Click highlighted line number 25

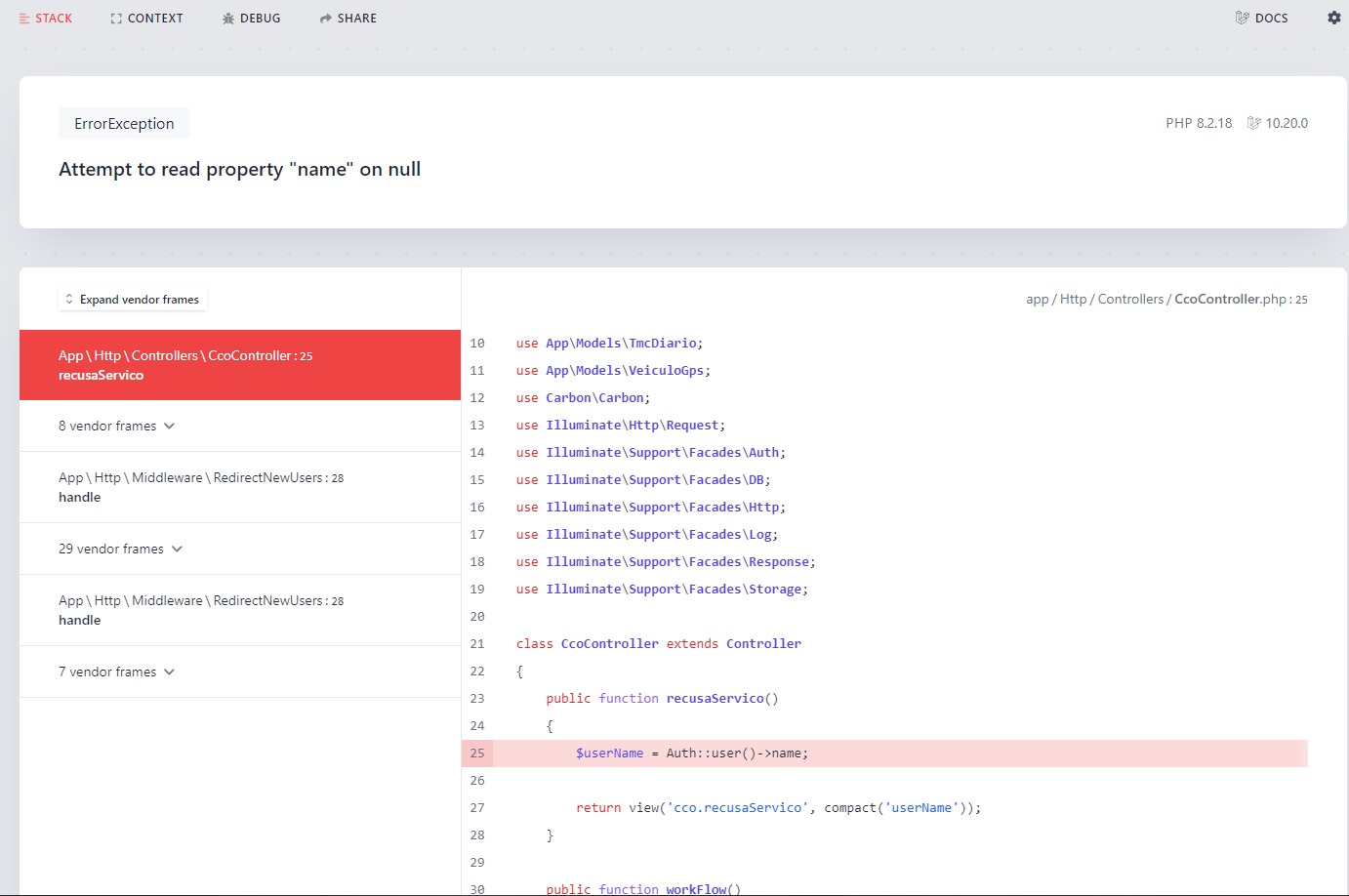(x=477, y=753)
